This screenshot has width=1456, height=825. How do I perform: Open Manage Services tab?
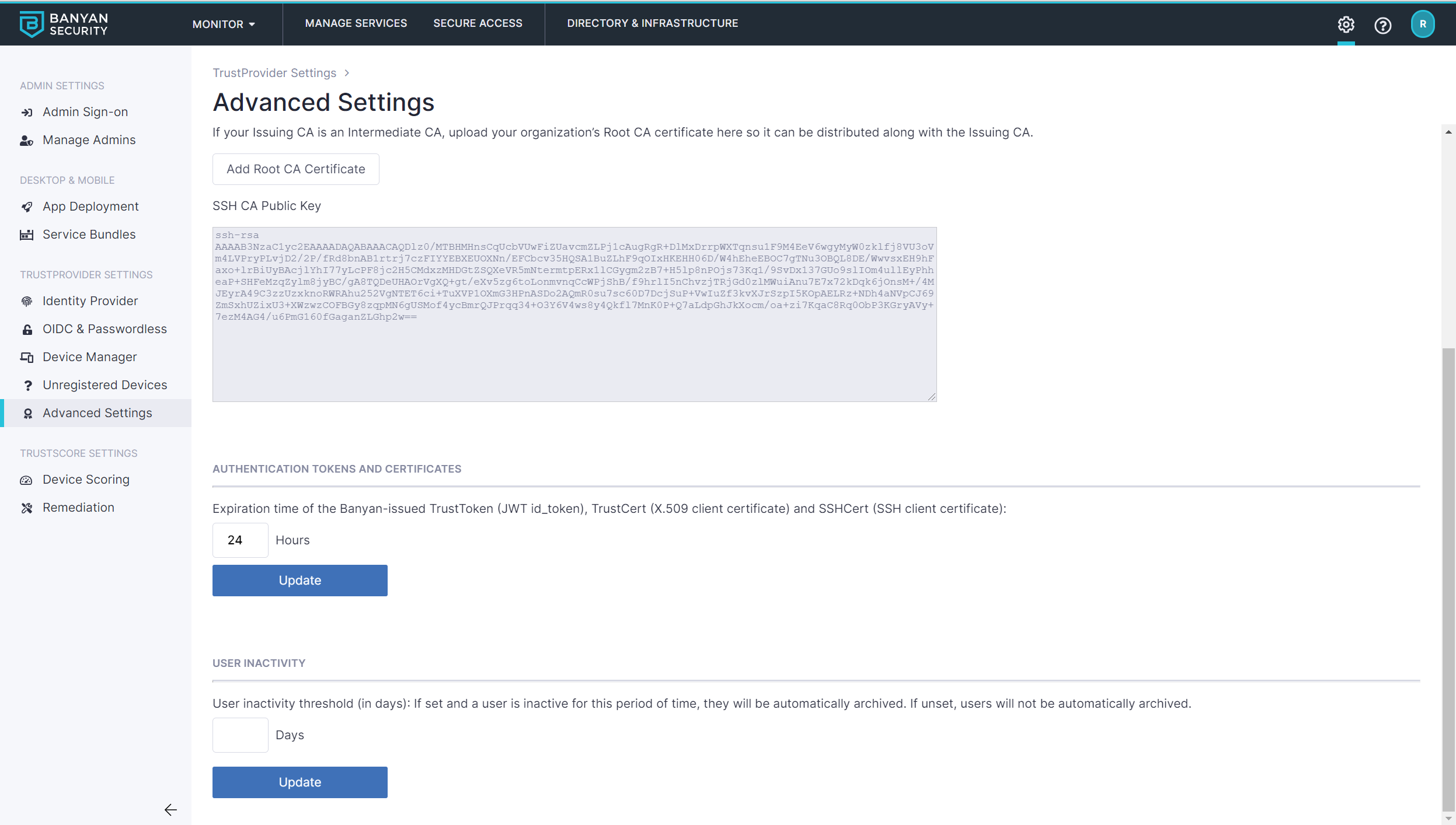coord(356,23)
